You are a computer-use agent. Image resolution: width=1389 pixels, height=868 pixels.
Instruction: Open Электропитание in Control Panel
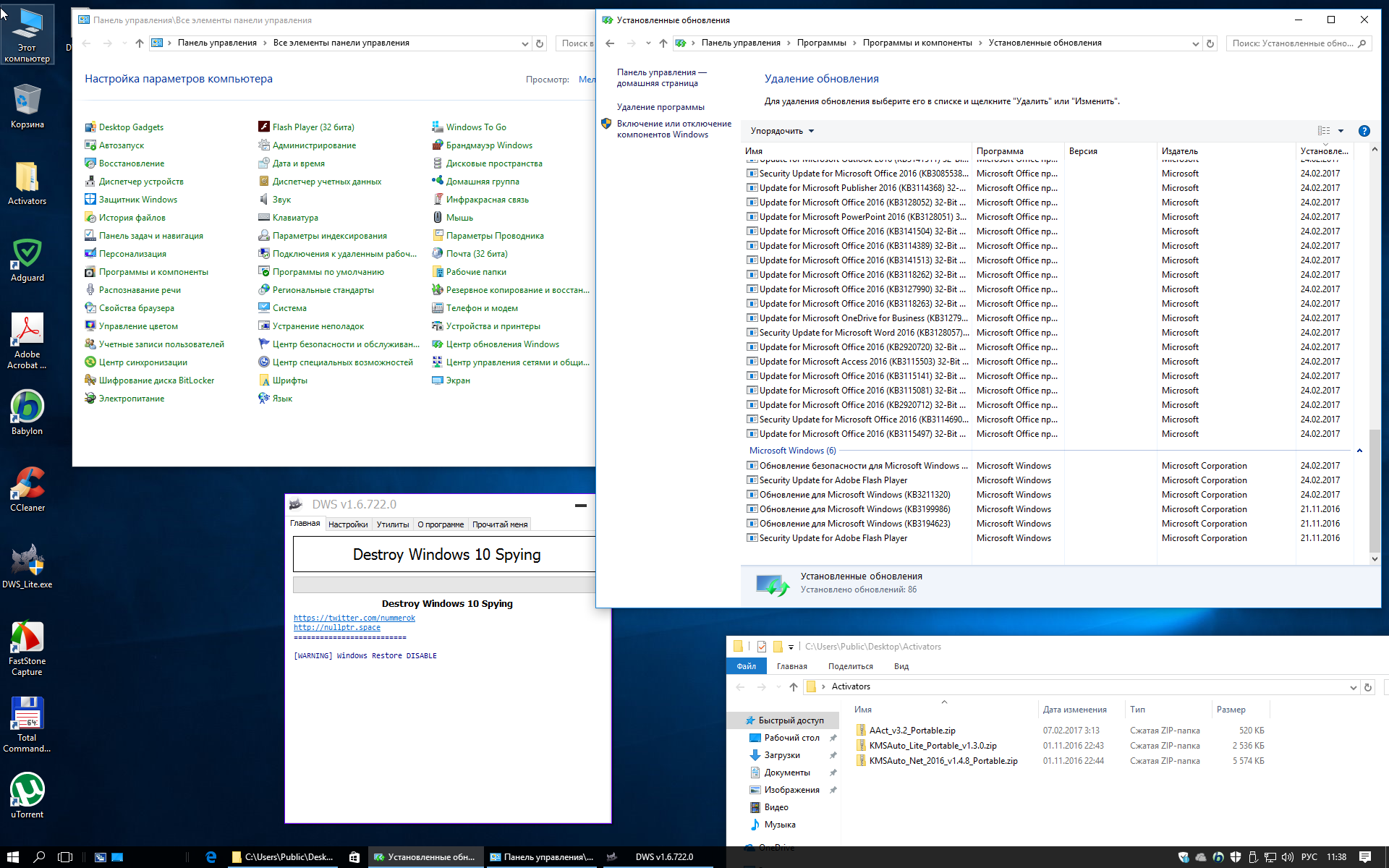124,399
